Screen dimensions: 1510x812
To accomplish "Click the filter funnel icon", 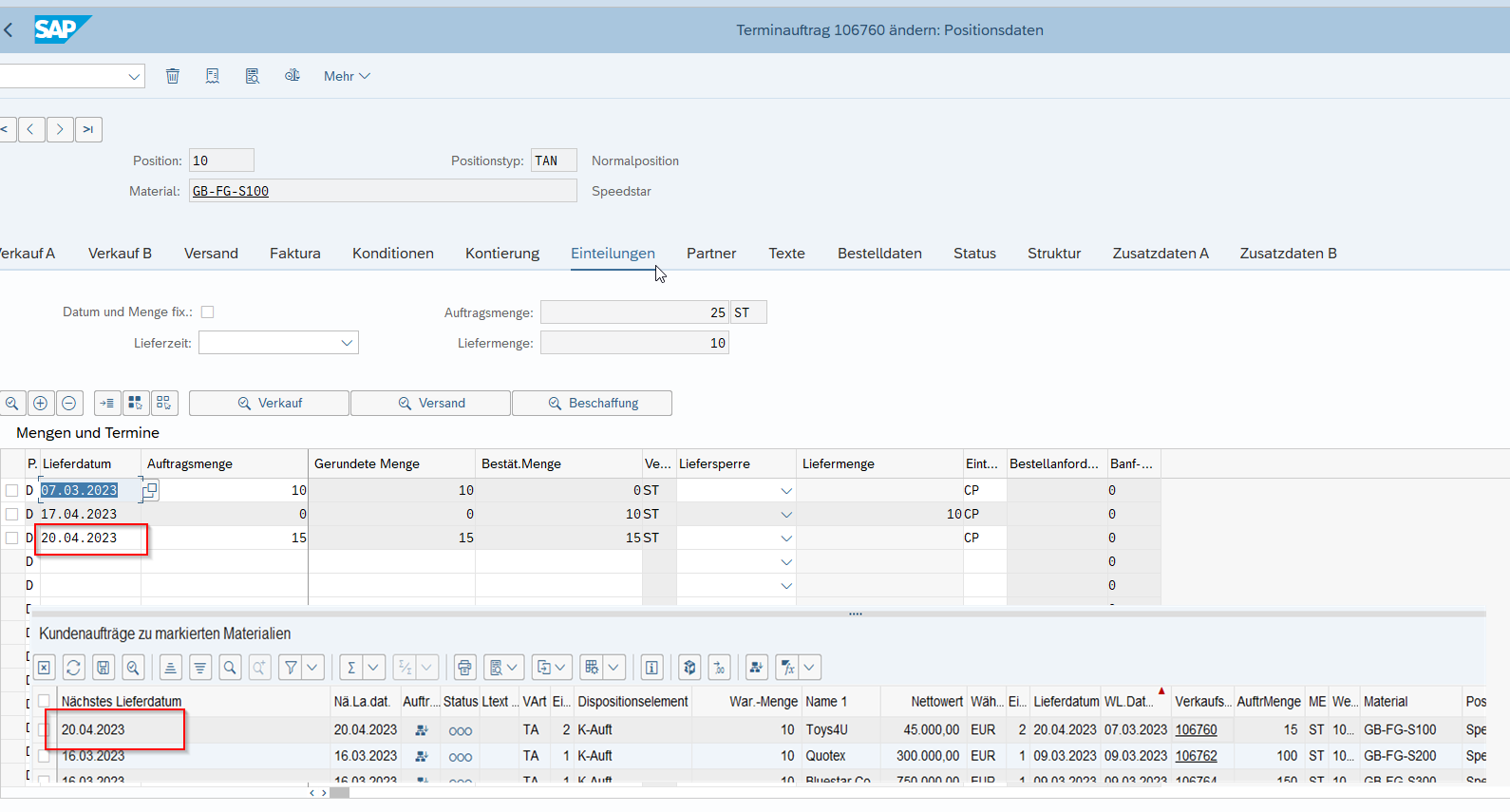I will click(292, 668).
